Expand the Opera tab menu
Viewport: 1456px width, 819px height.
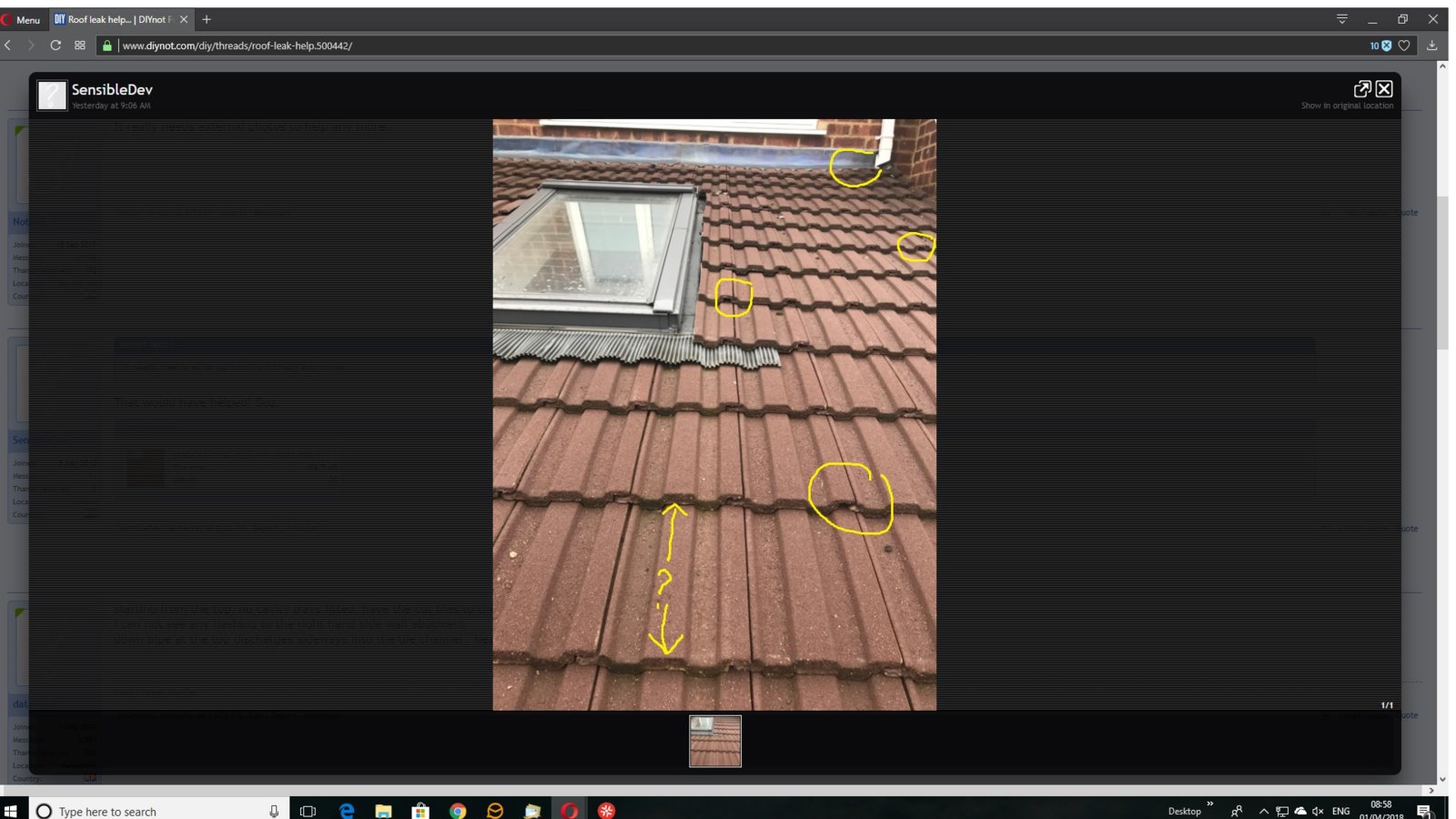click(x=1342, y=19)
